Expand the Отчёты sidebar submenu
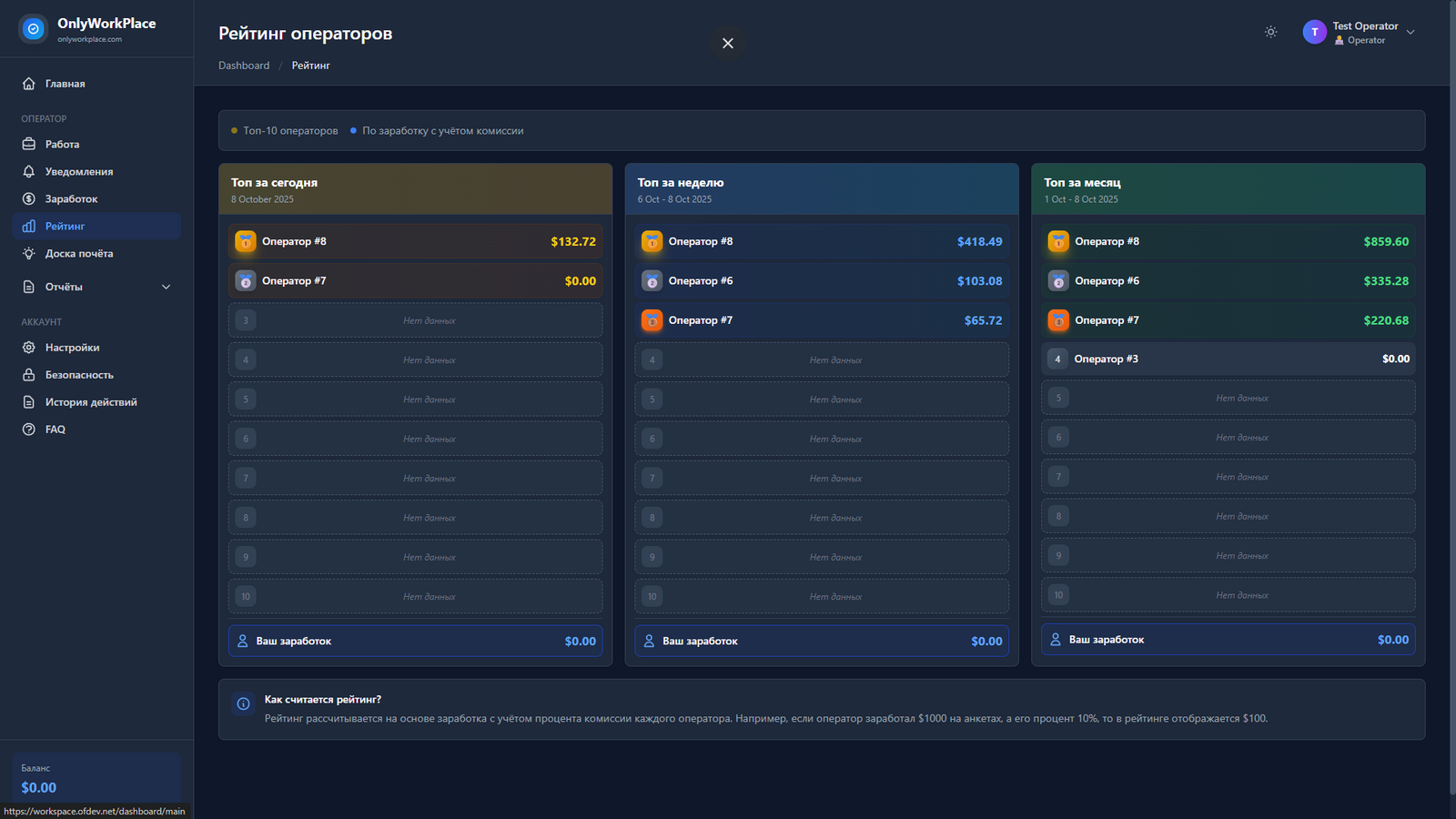The image size is (1456, 819). click(166, 287)
